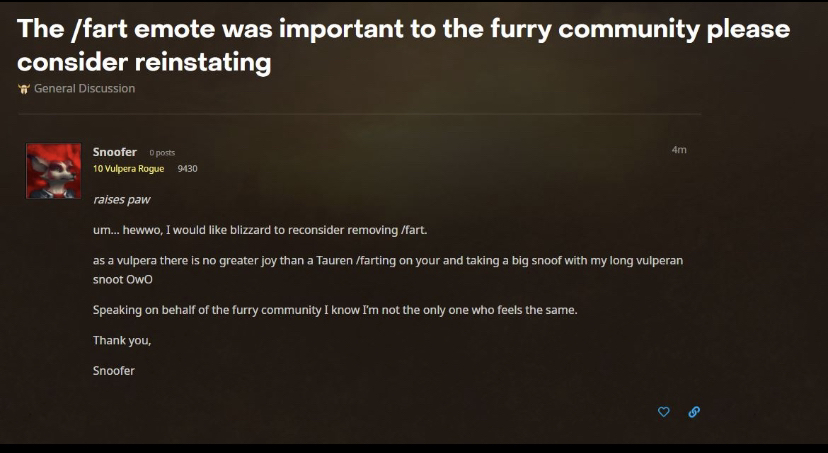Click the Snoofer username above the post
The image size is (828, 453).
pyautogui.click(x=114, y=152)
